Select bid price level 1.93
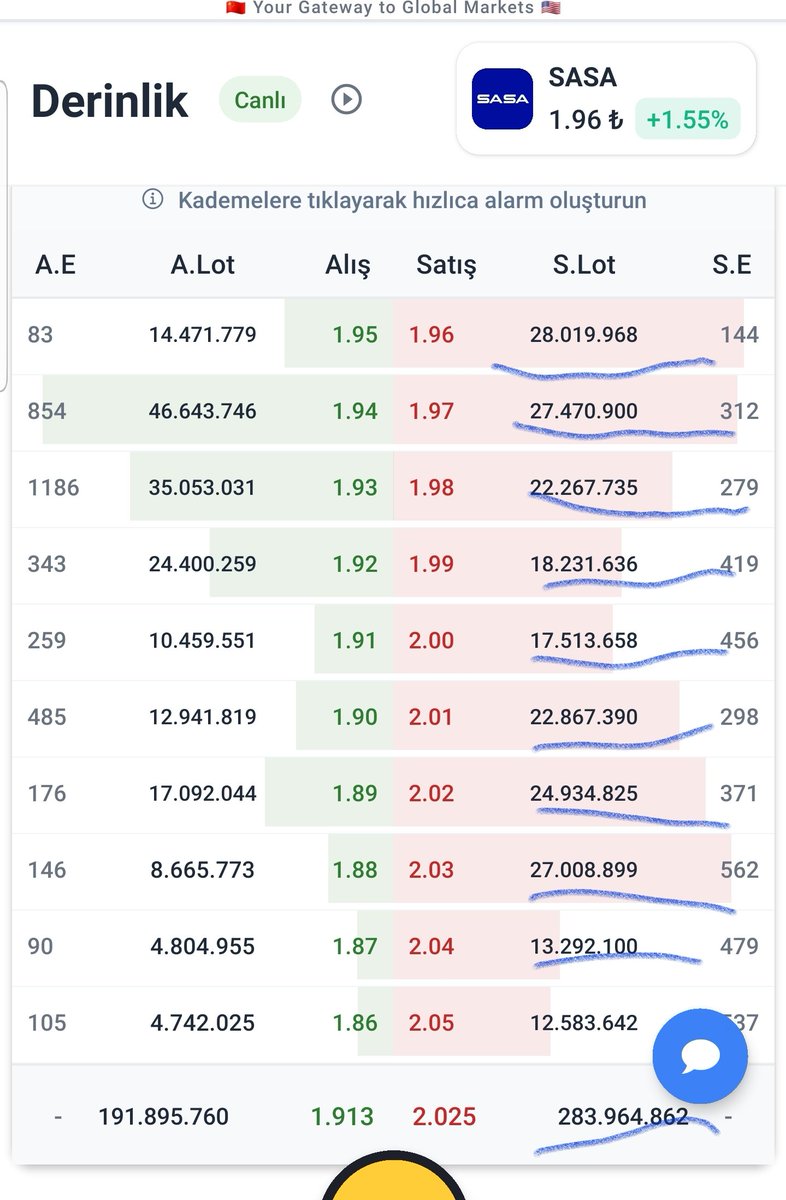This screenshot has width=786, height=1200. point(355,488)
